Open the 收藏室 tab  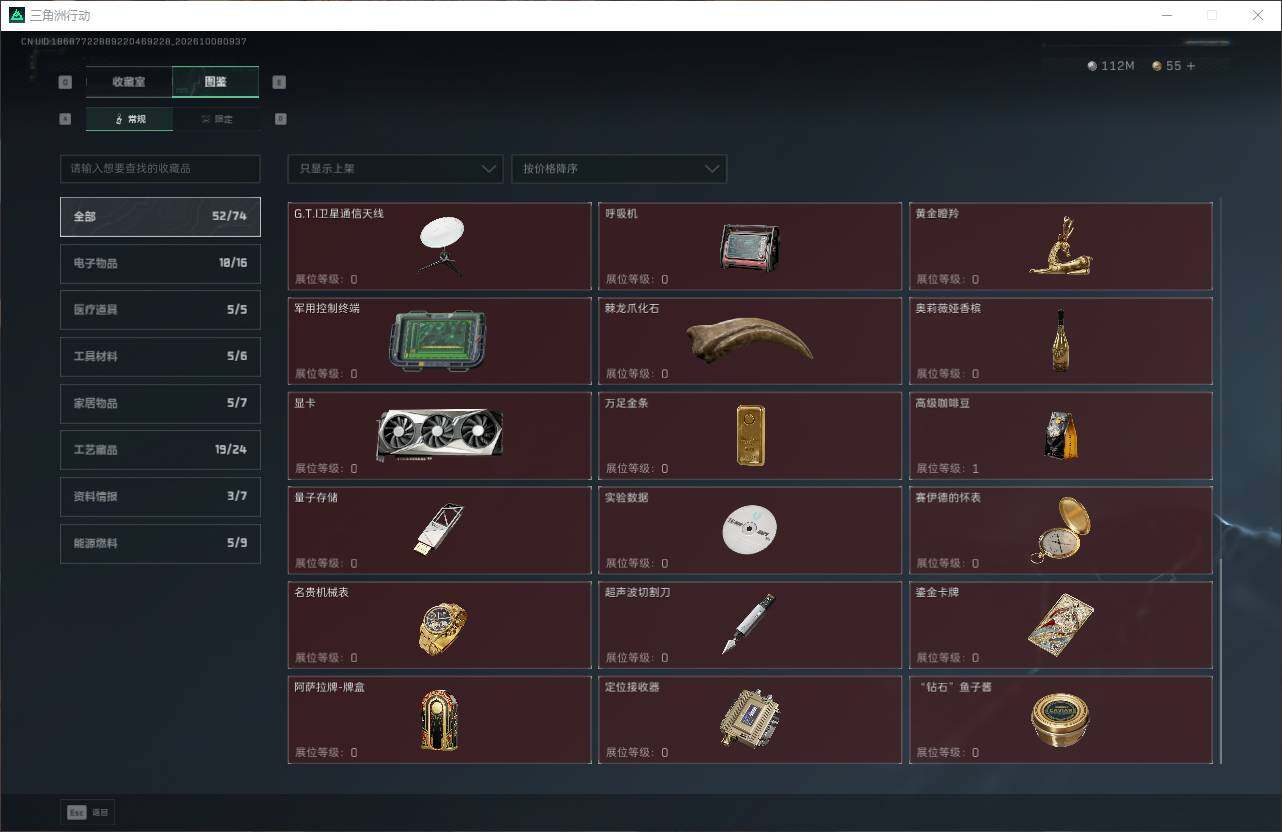(x=129, y=82)
